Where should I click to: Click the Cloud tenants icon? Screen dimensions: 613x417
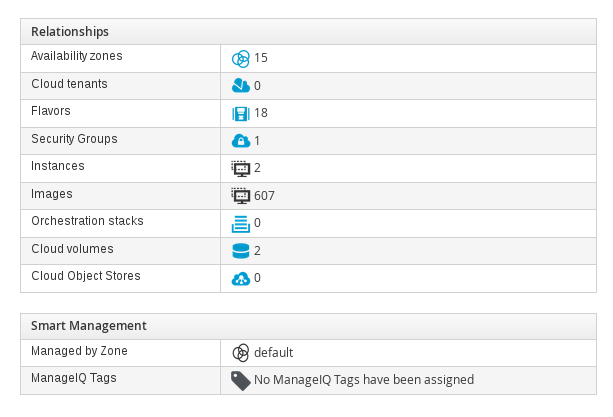[x=240, y=85]
